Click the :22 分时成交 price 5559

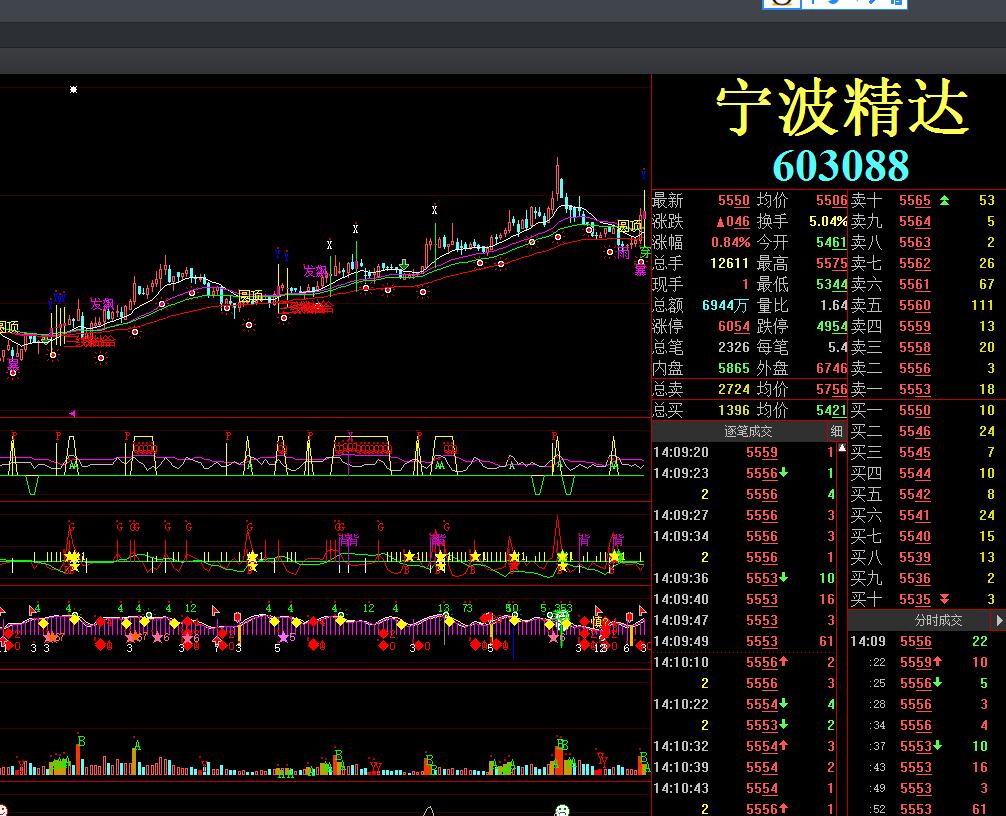point(916,663)
